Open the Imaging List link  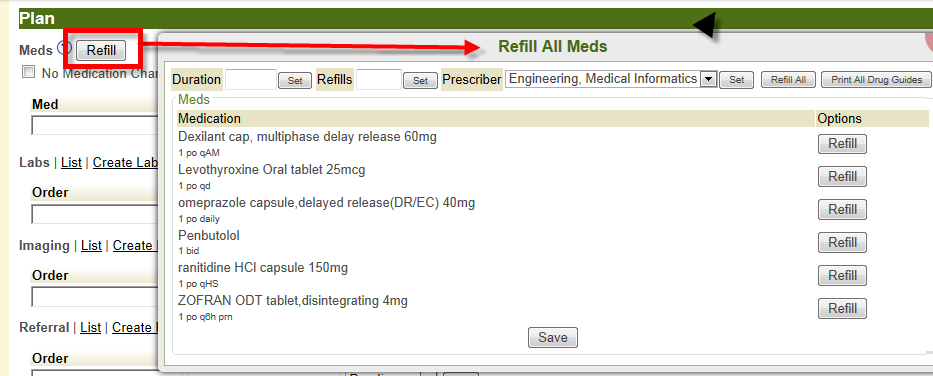click(92, 245)
